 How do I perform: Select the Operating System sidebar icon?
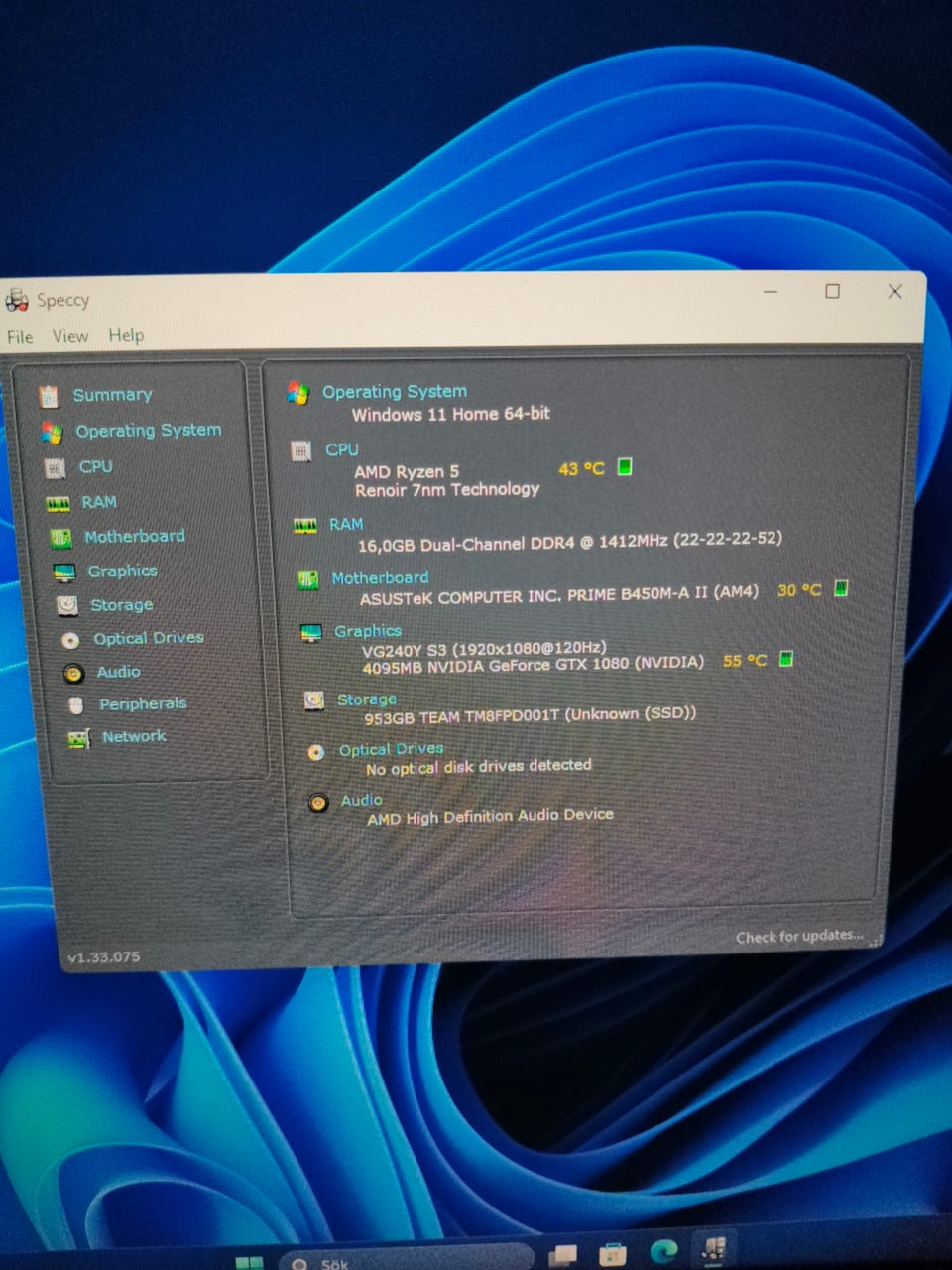pyautogui.click(x=53, y=433)
